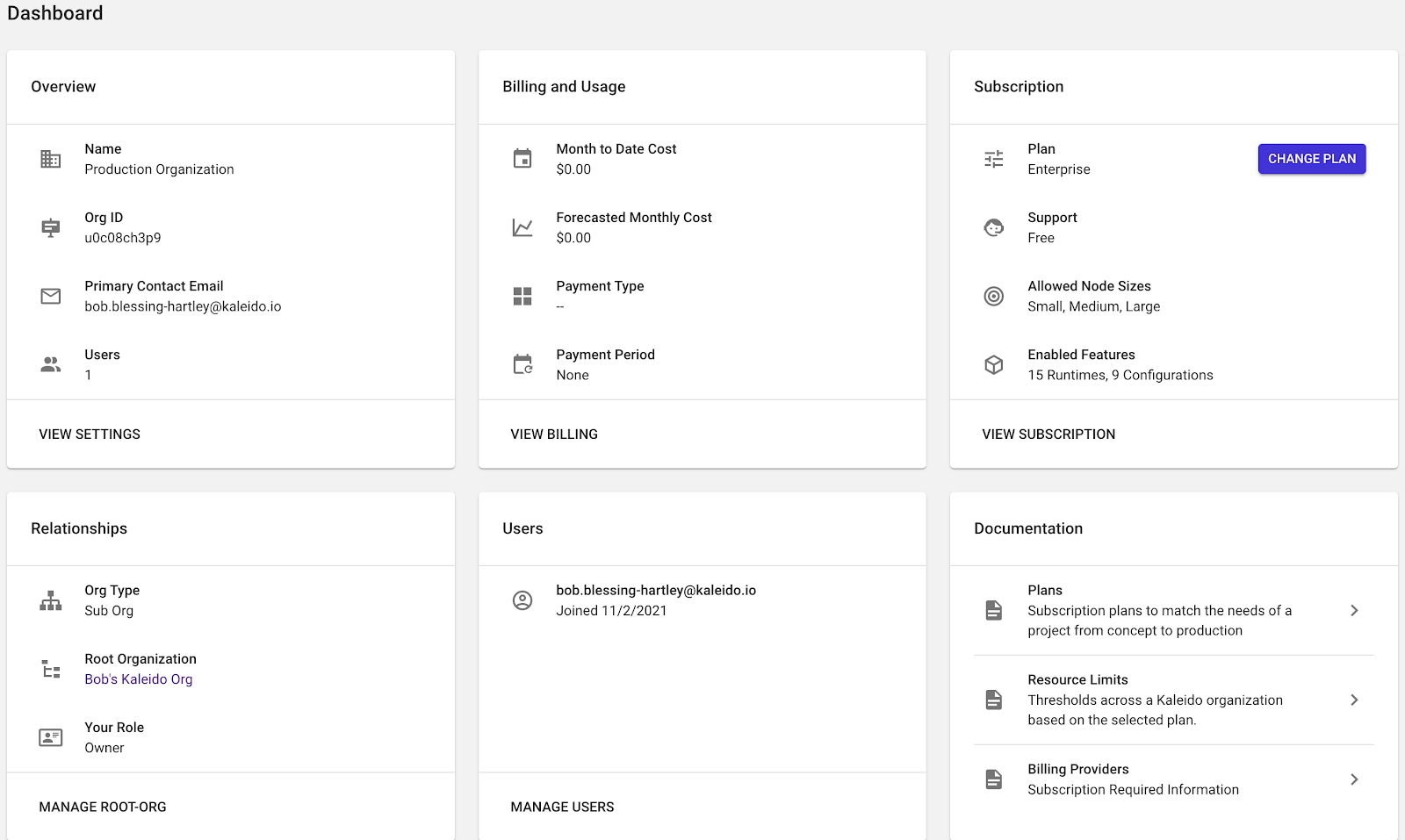Click the line chart icon for Forecasted Monthly Cost
Screen dimensions: 1405x840
[x=522, y=227]
